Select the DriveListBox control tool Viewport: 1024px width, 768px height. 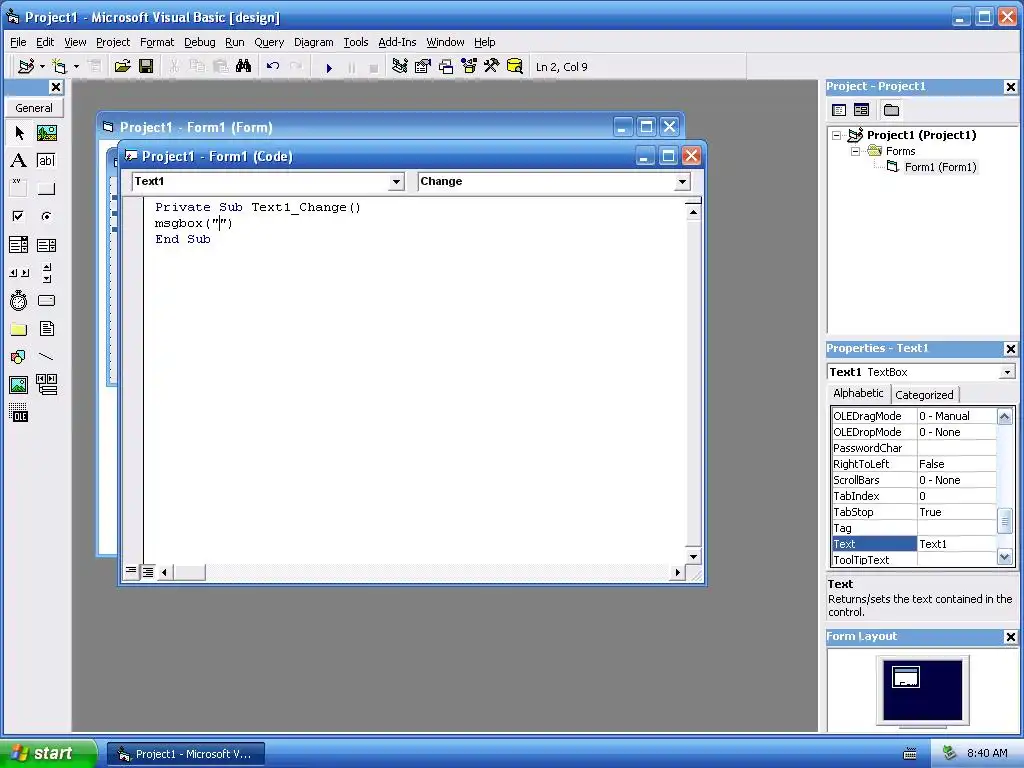[46, 300]
